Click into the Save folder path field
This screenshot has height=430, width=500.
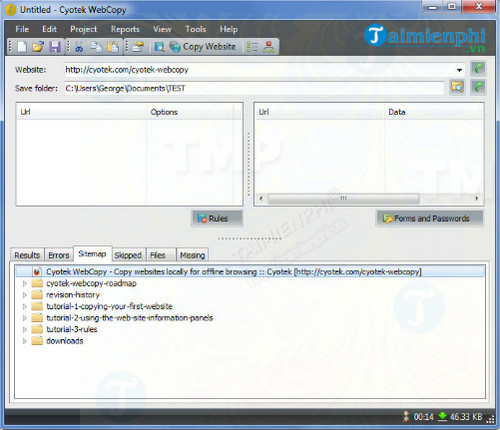(254, 88)
